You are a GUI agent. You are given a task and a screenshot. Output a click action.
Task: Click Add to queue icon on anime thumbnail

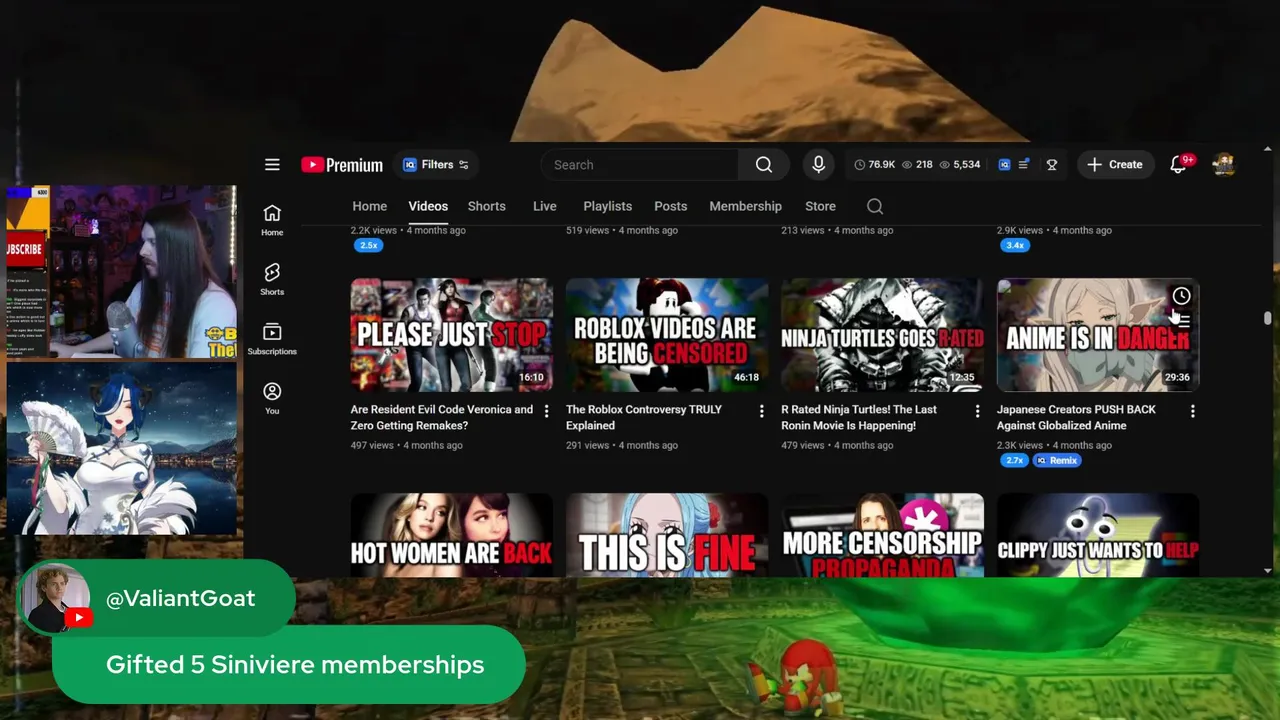tap(1183, 322)
